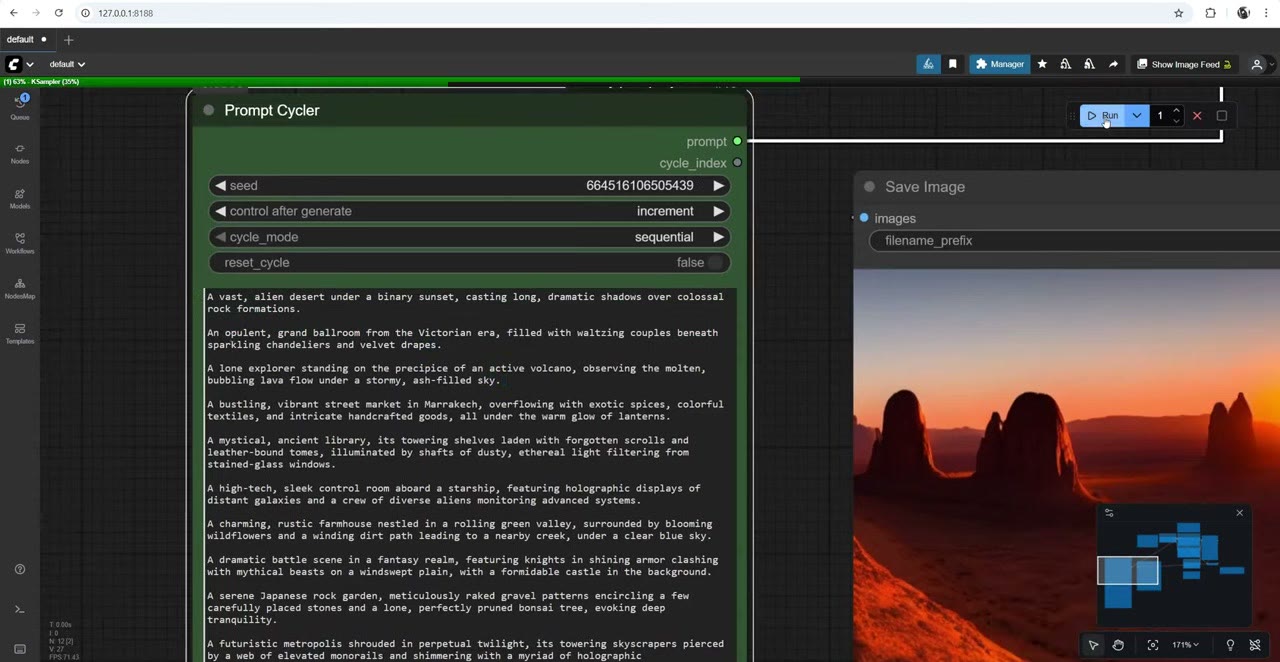
Task: Click the green KSampler progress bar
Action: [x=400, y=80]
